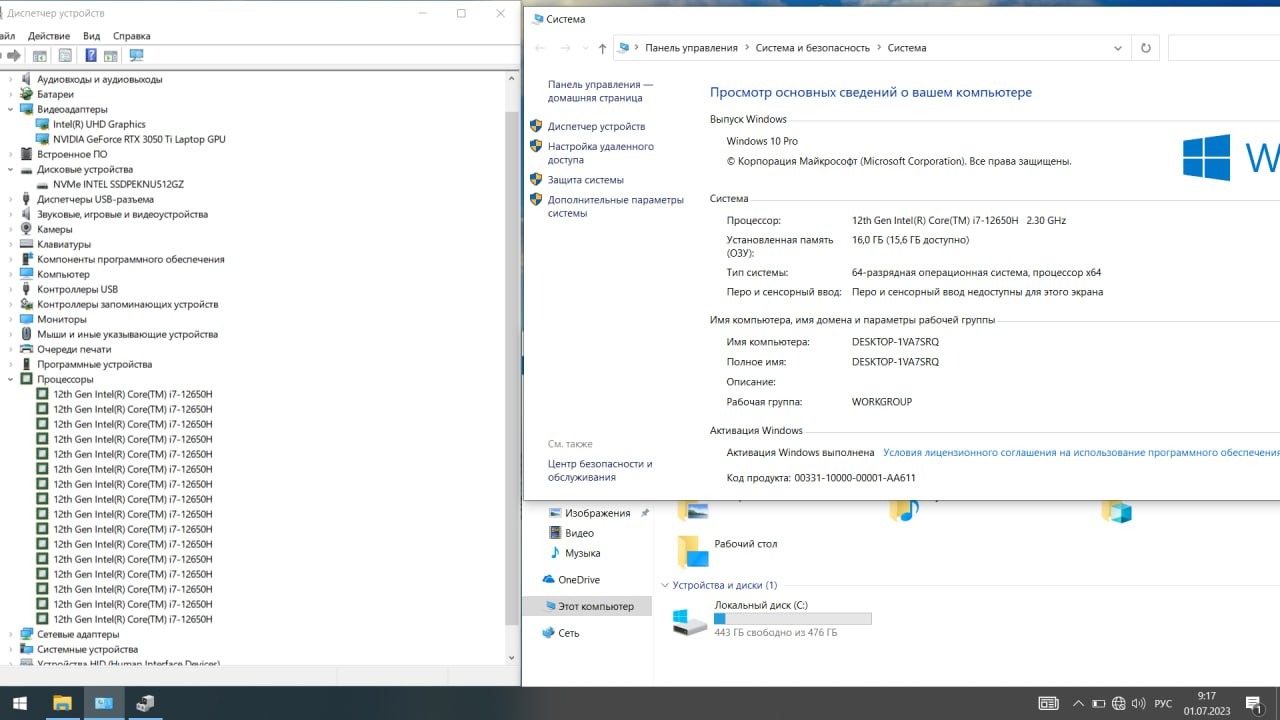Click the forward arrow in Device Manager toolbar
This screenshot has width=1280, height=720.
[14, 56]
